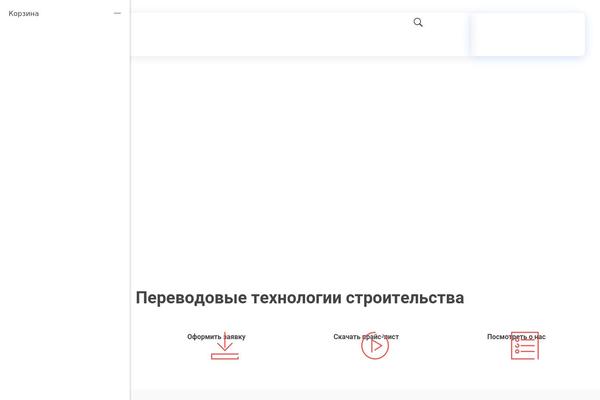The height and width of the screenshot is (400, 600).
Task: Open the Корзина section label
Action: [24, 13]
